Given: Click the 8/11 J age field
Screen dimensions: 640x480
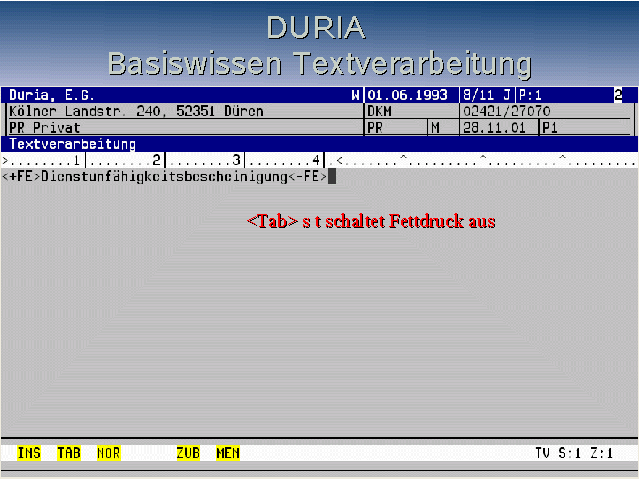Looking at the screenshot, I should pos(487,95).
